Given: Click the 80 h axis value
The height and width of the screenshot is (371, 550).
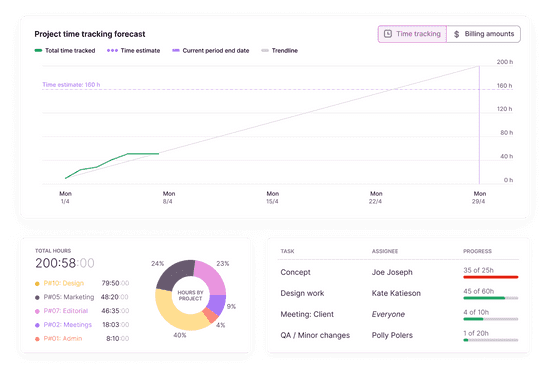Looking at the screenshot, I should 507,133.
